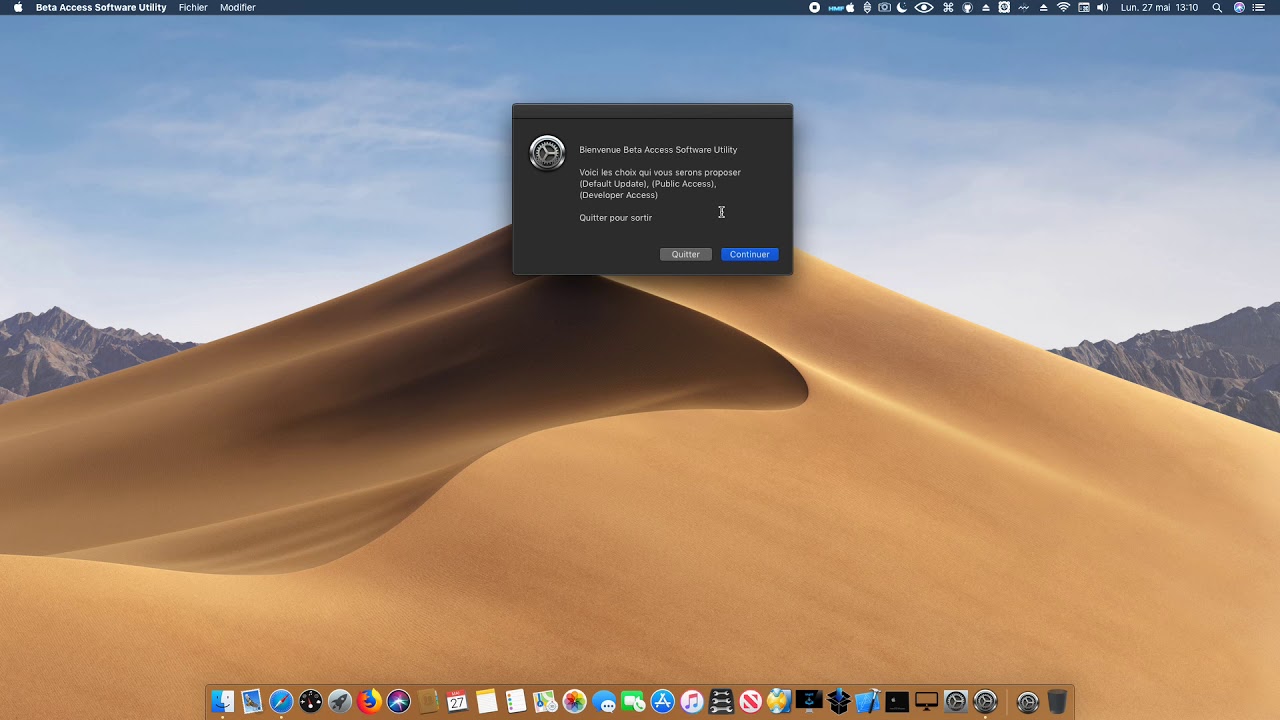Open Firefox from the Dock

[x=369, y=702]
